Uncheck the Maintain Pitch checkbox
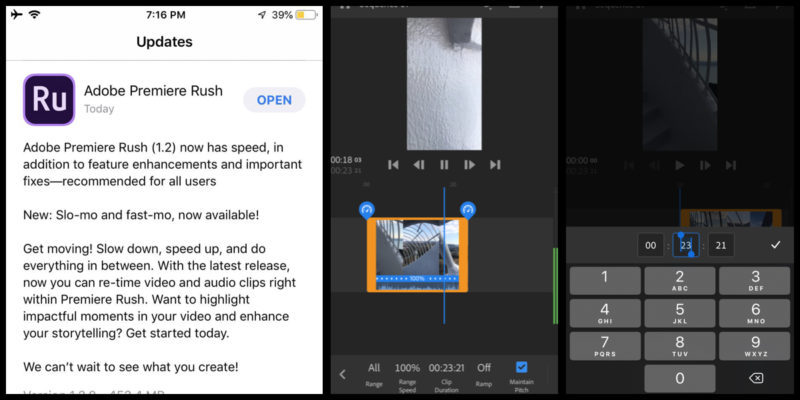The width and height of the screenshot is (800, 400). coord(521,367)
